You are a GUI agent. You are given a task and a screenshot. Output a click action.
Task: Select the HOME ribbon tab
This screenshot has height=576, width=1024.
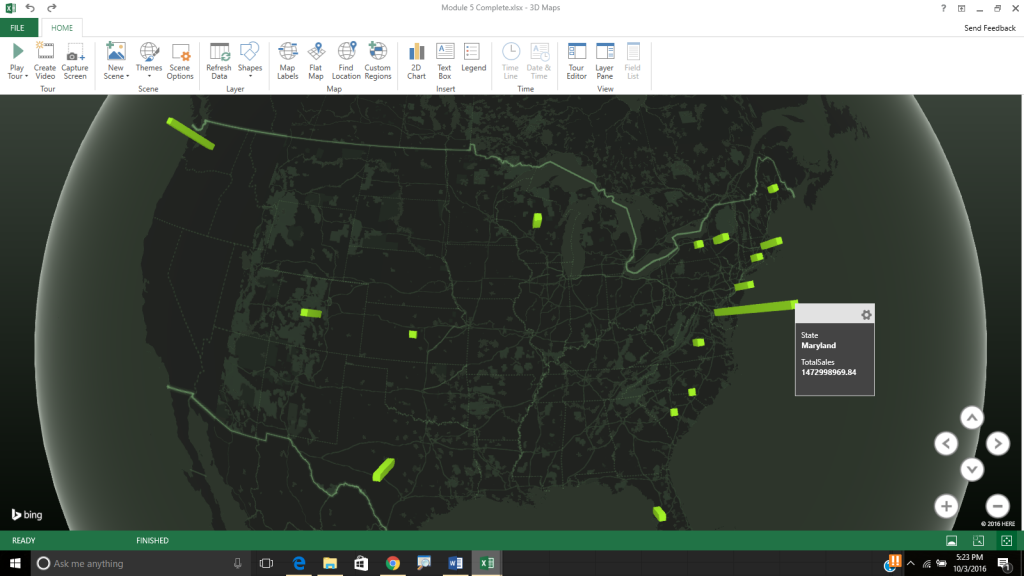click(62, 28)
